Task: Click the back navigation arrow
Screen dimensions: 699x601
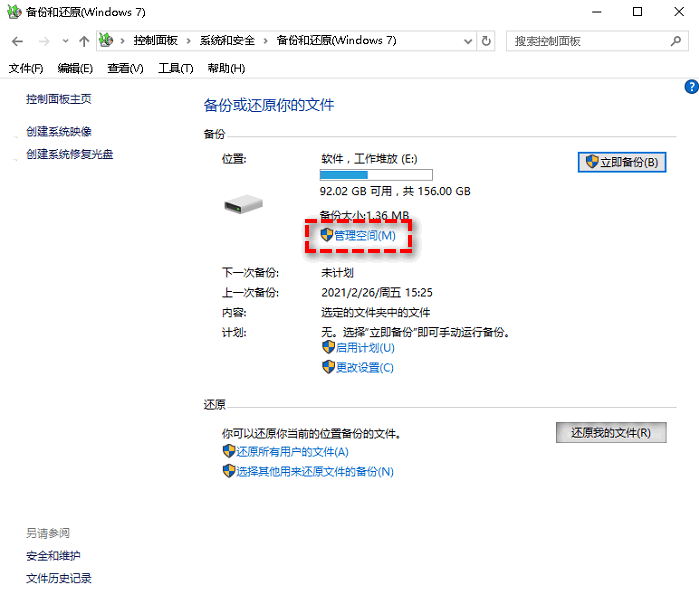Action: pyautogui.click(x=17, y=41)
